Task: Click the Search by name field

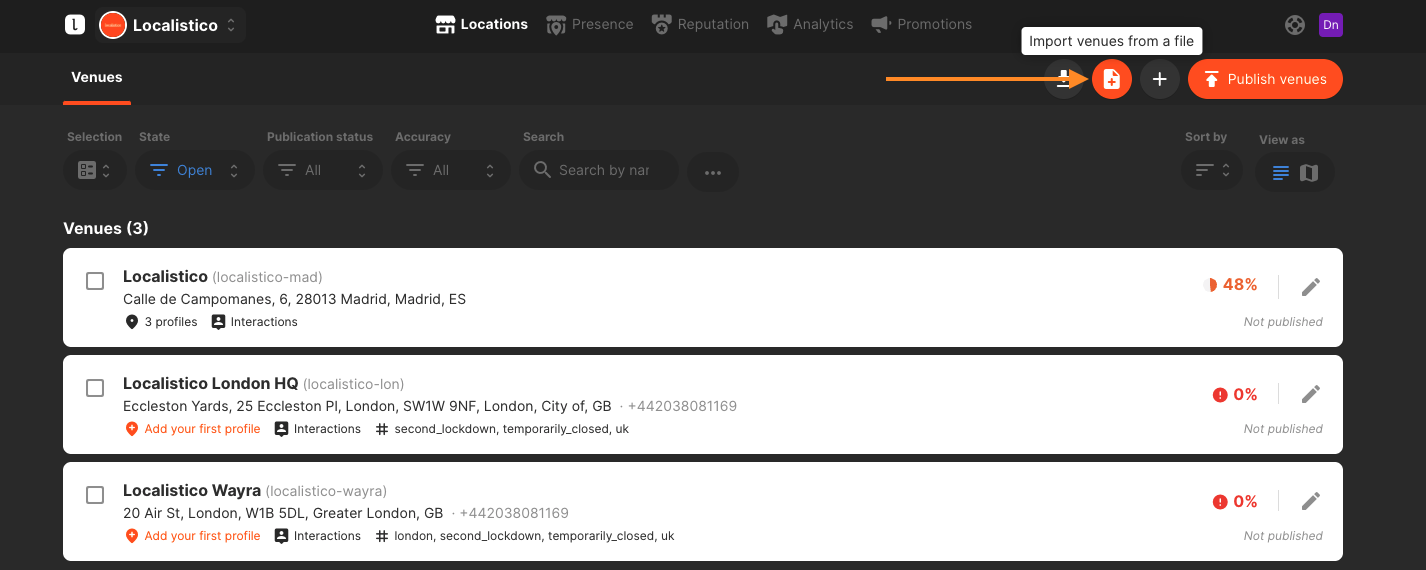Action: (599, 171)
